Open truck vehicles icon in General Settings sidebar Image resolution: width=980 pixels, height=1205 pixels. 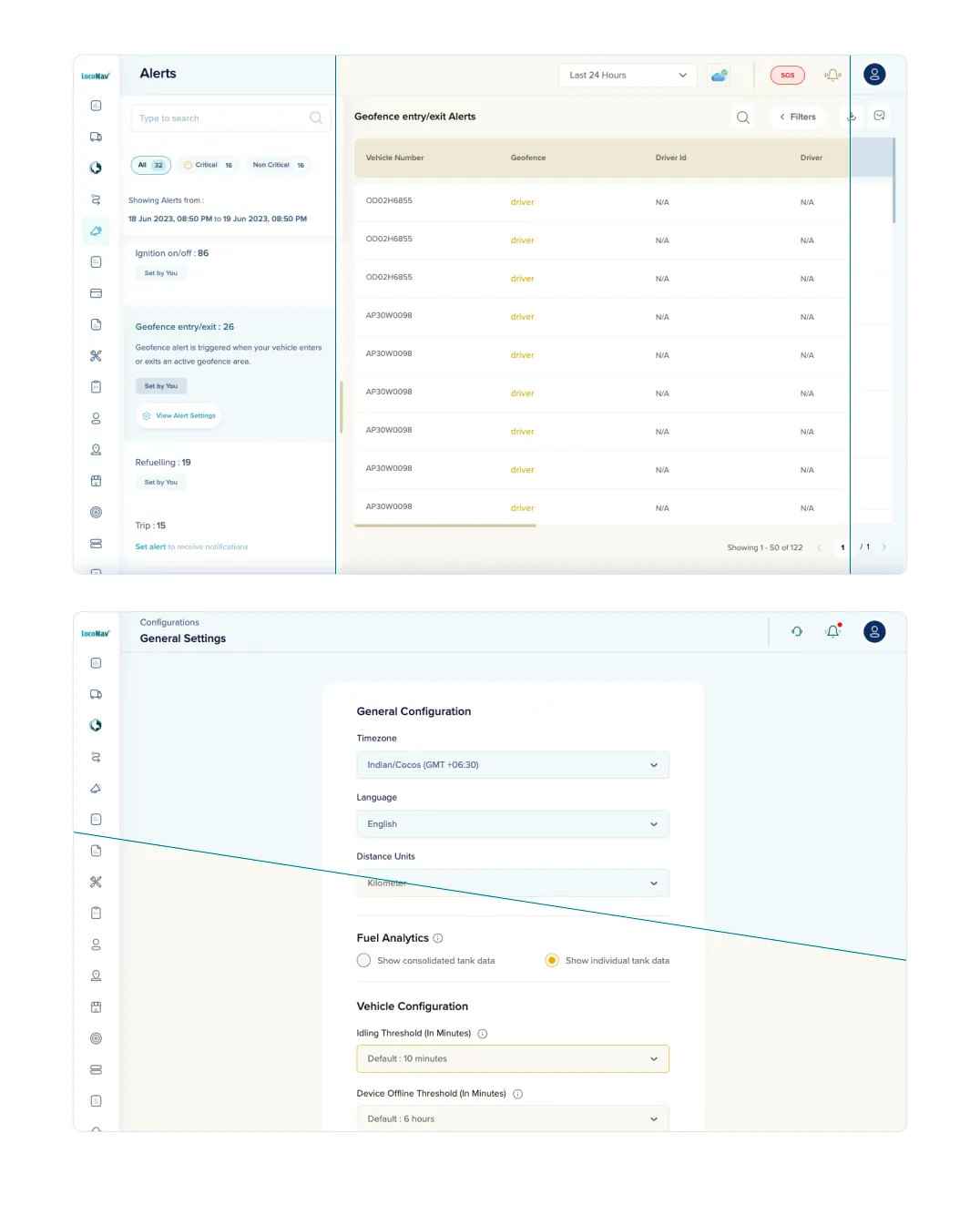[x=96, y=694]
